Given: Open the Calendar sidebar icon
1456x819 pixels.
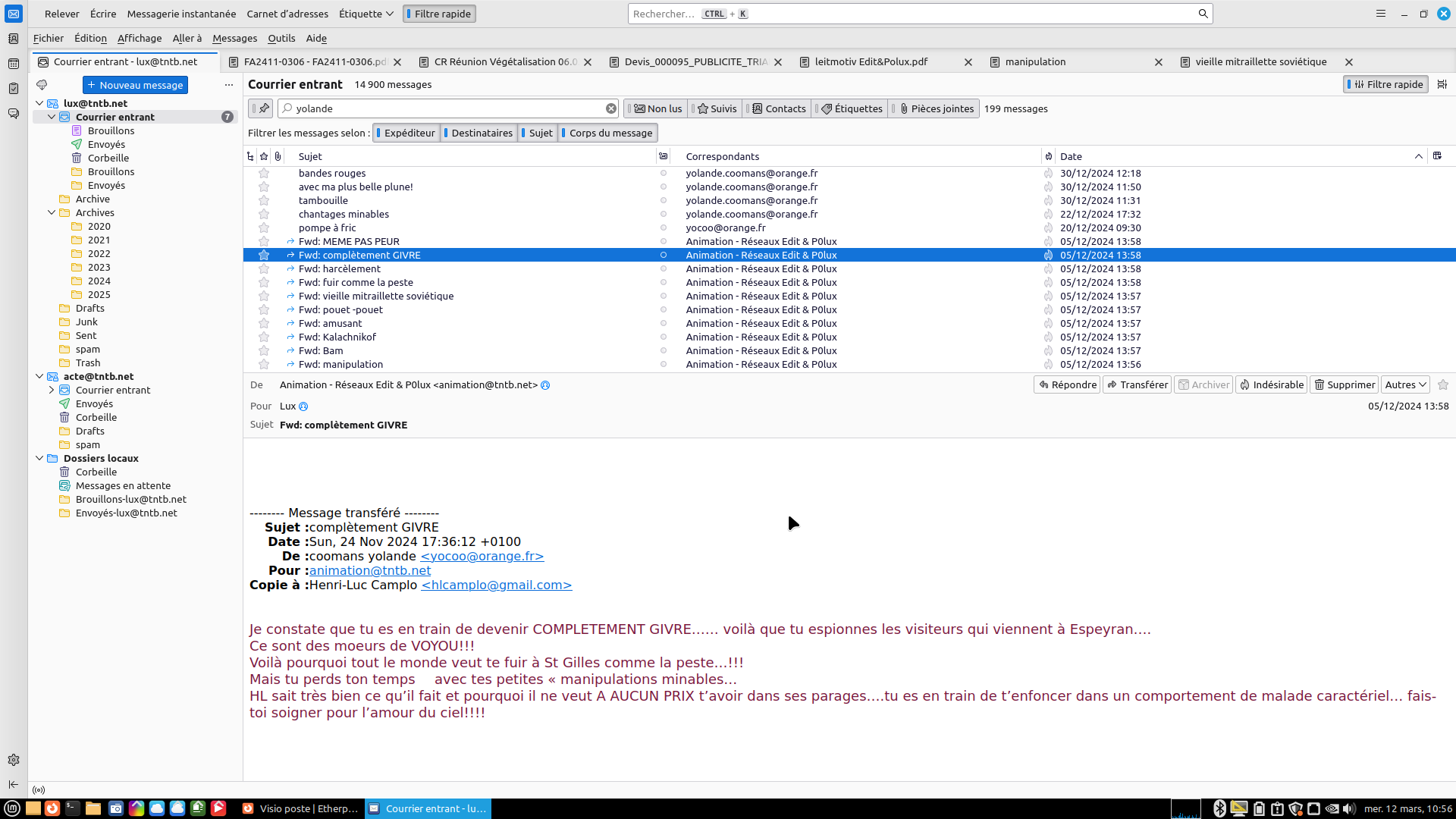Looking at the screenshot, I should [x=14, y=64].
